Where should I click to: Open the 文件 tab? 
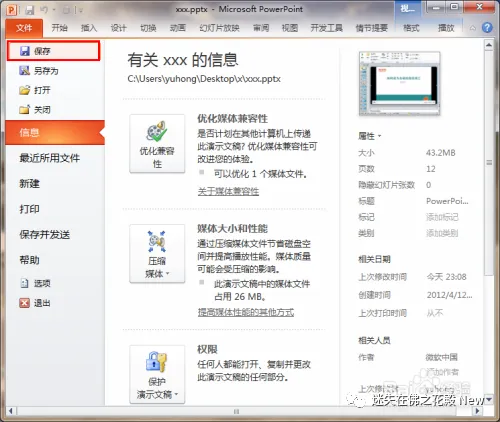tap(24, 28)
